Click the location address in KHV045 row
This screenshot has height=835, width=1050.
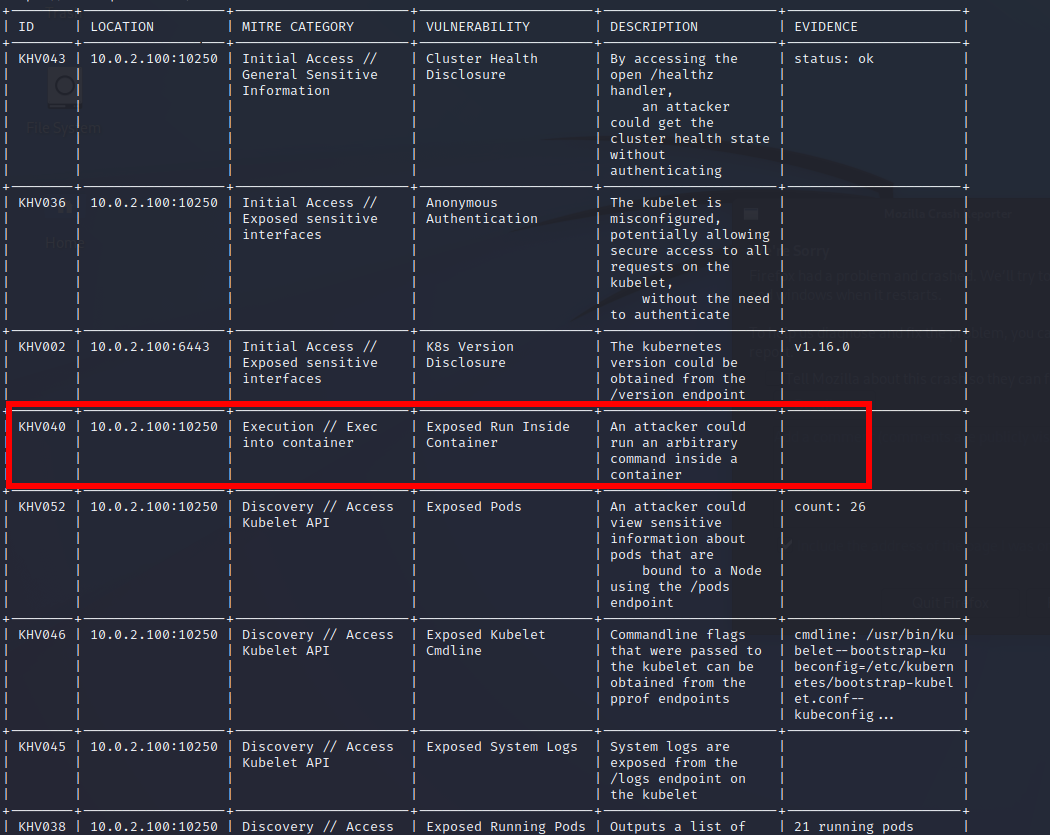coord(154,747)
